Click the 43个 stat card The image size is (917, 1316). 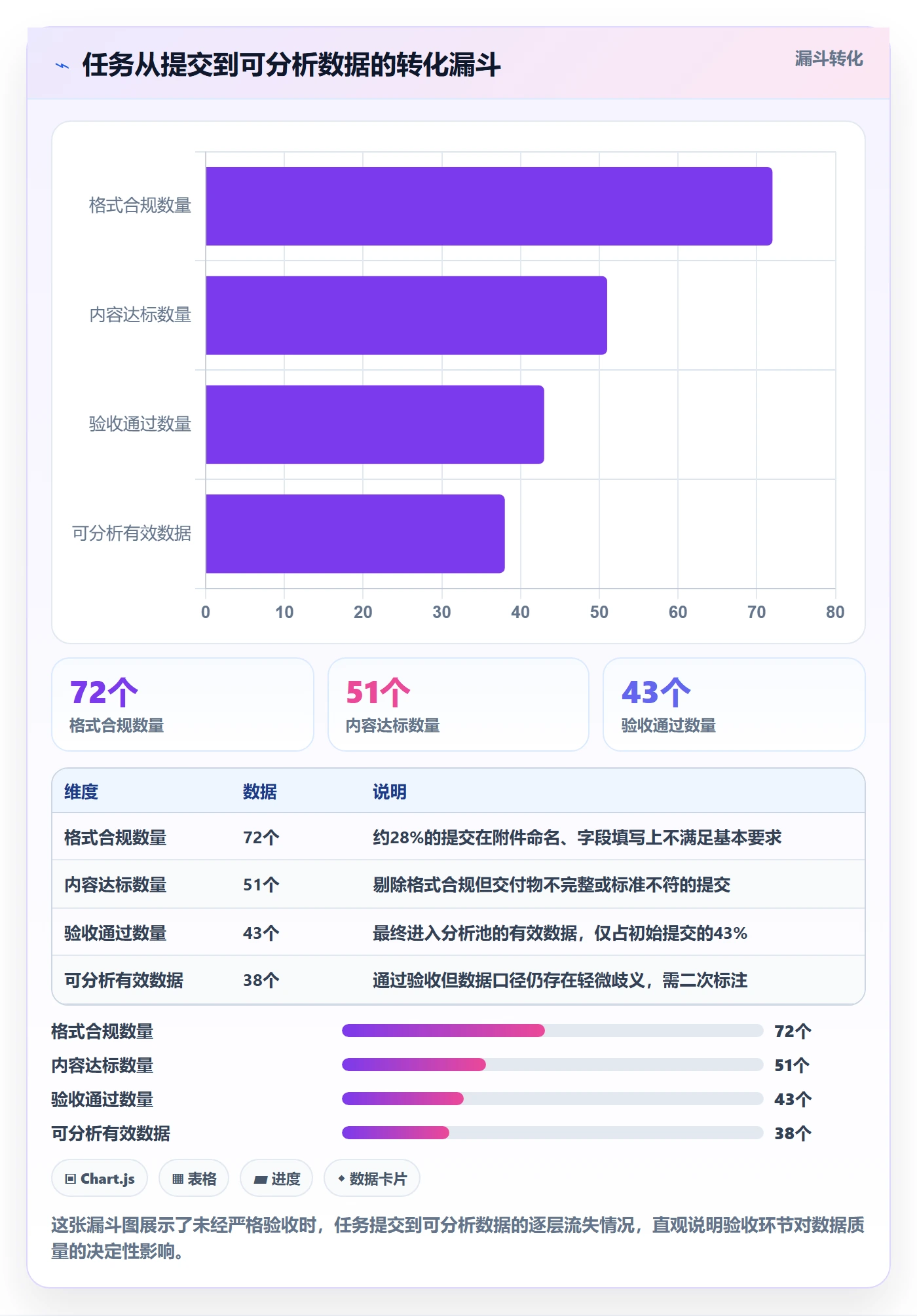(734, 704)
